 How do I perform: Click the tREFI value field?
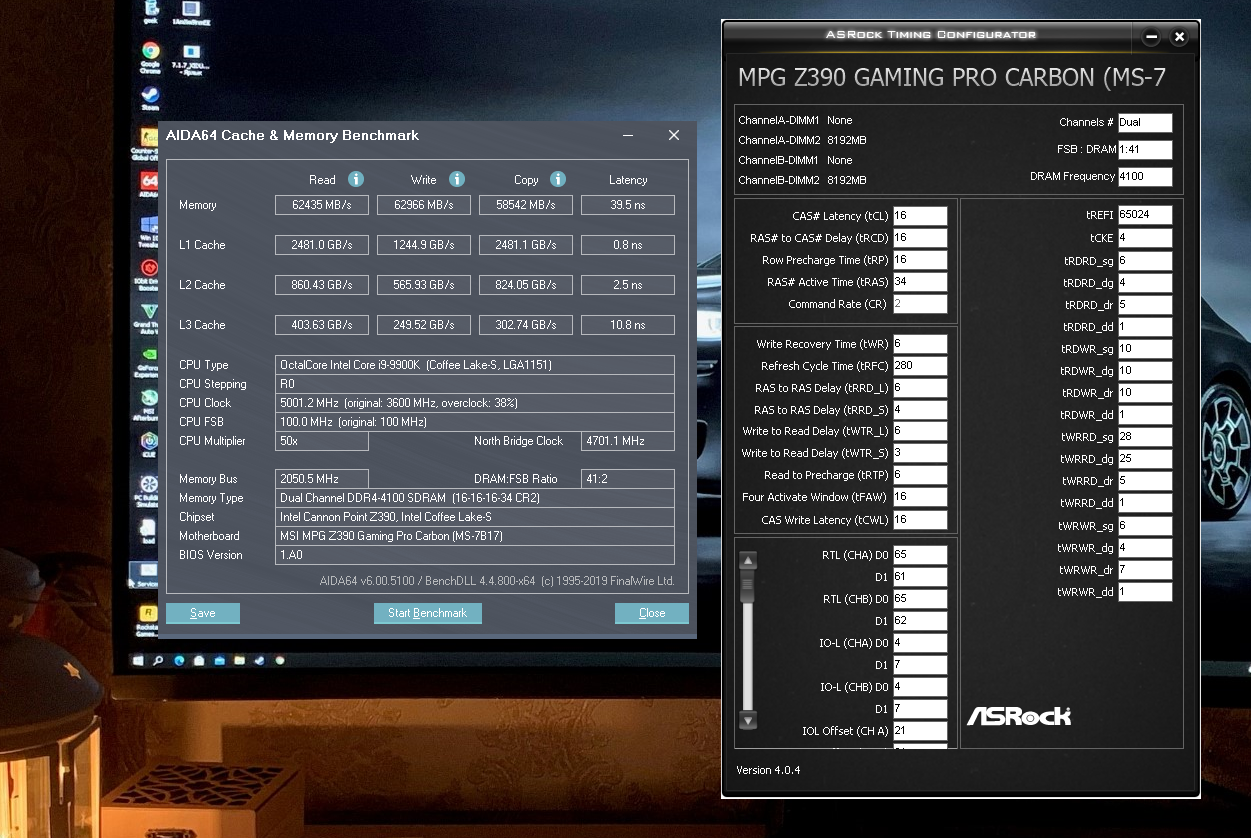[x=1145, y=215]
